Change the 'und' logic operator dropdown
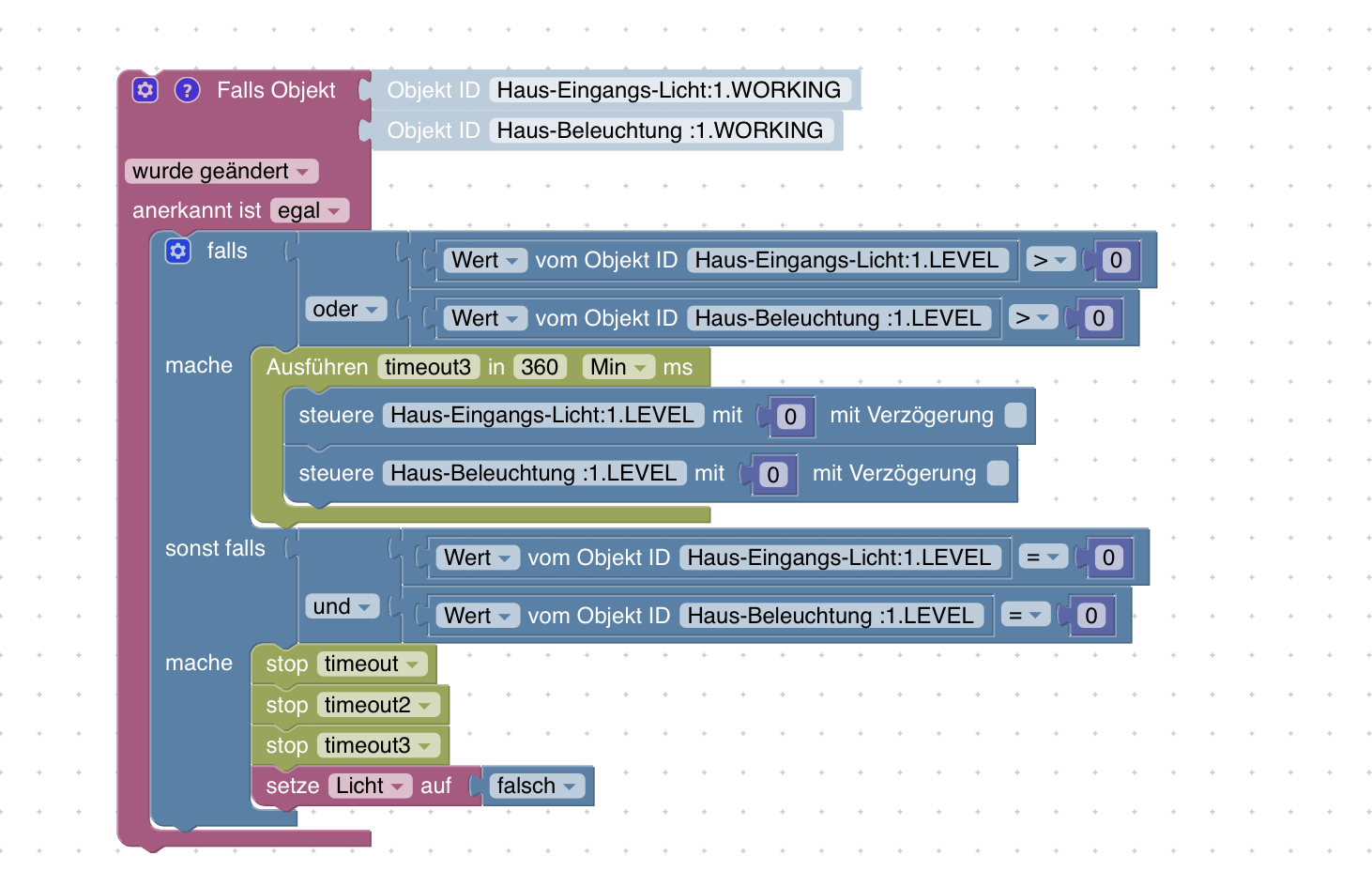 pos(343,606)
